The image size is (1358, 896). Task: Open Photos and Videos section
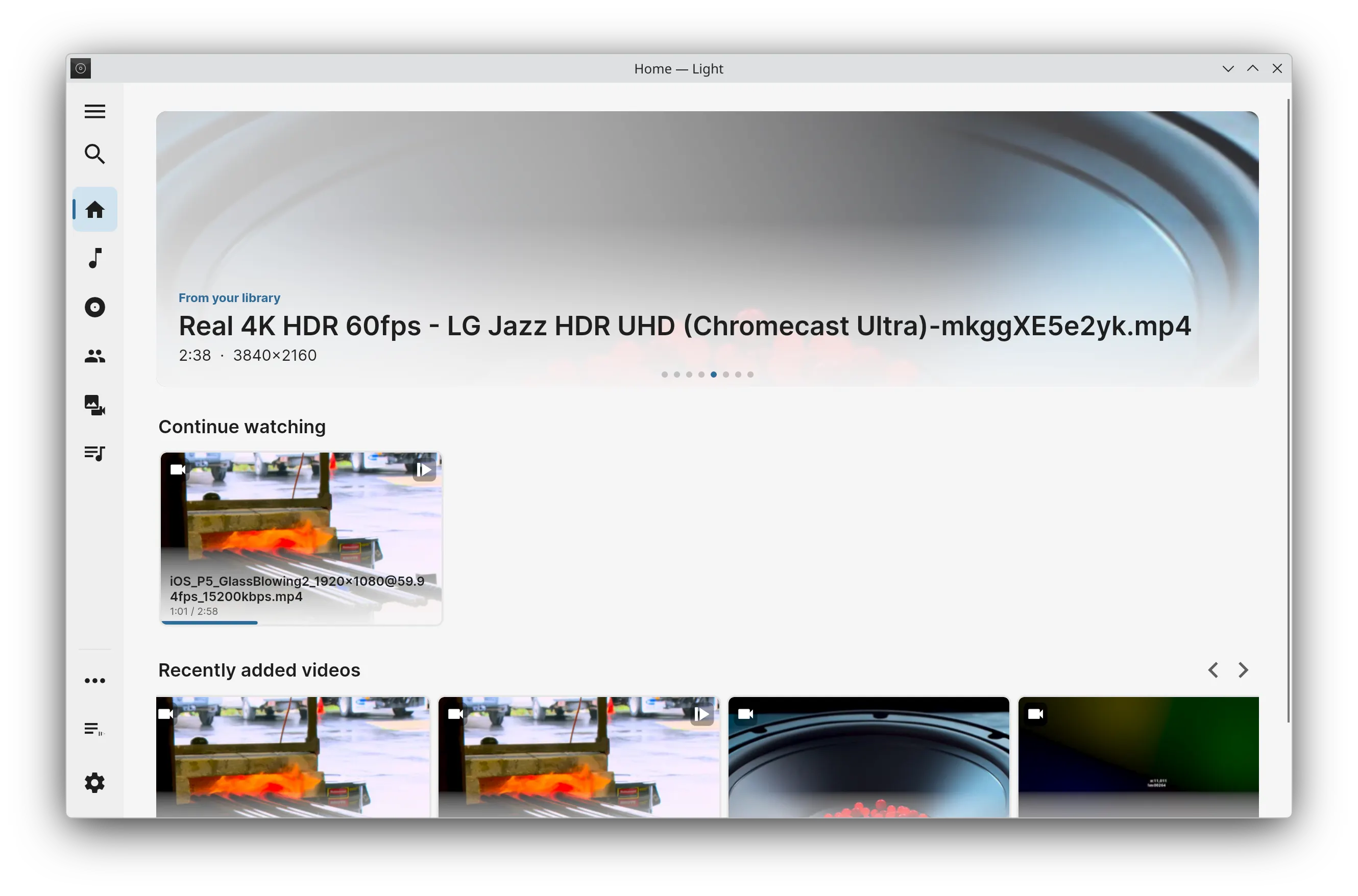[x=95, y=406]
